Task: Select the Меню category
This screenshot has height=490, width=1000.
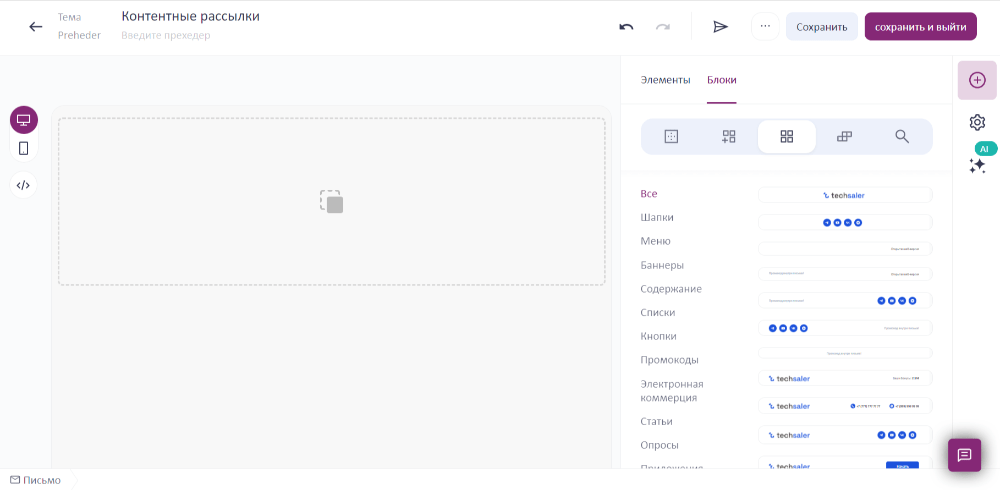Action: pos(655,241)
